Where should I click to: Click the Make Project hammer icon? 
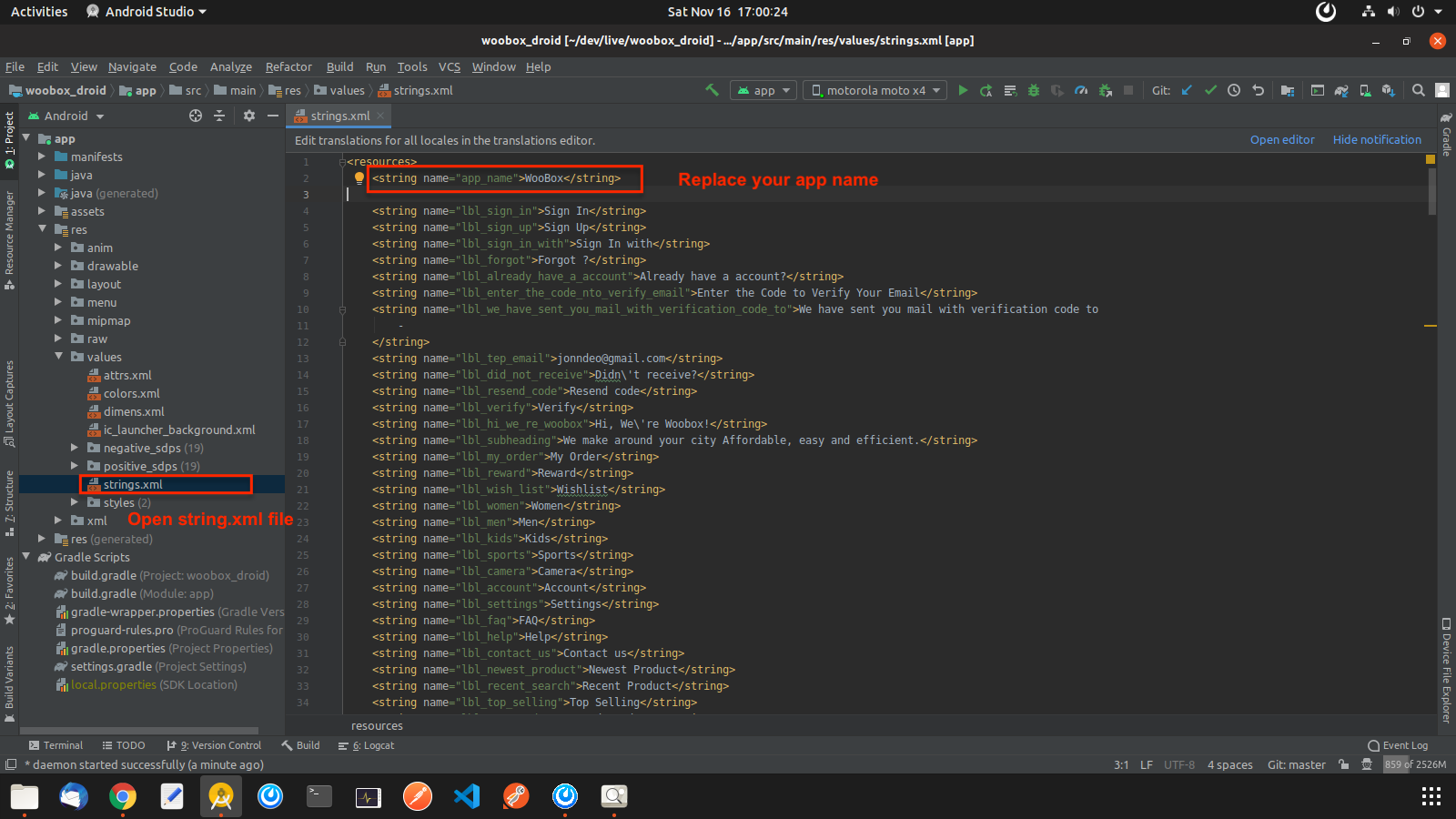click(712, 90)
